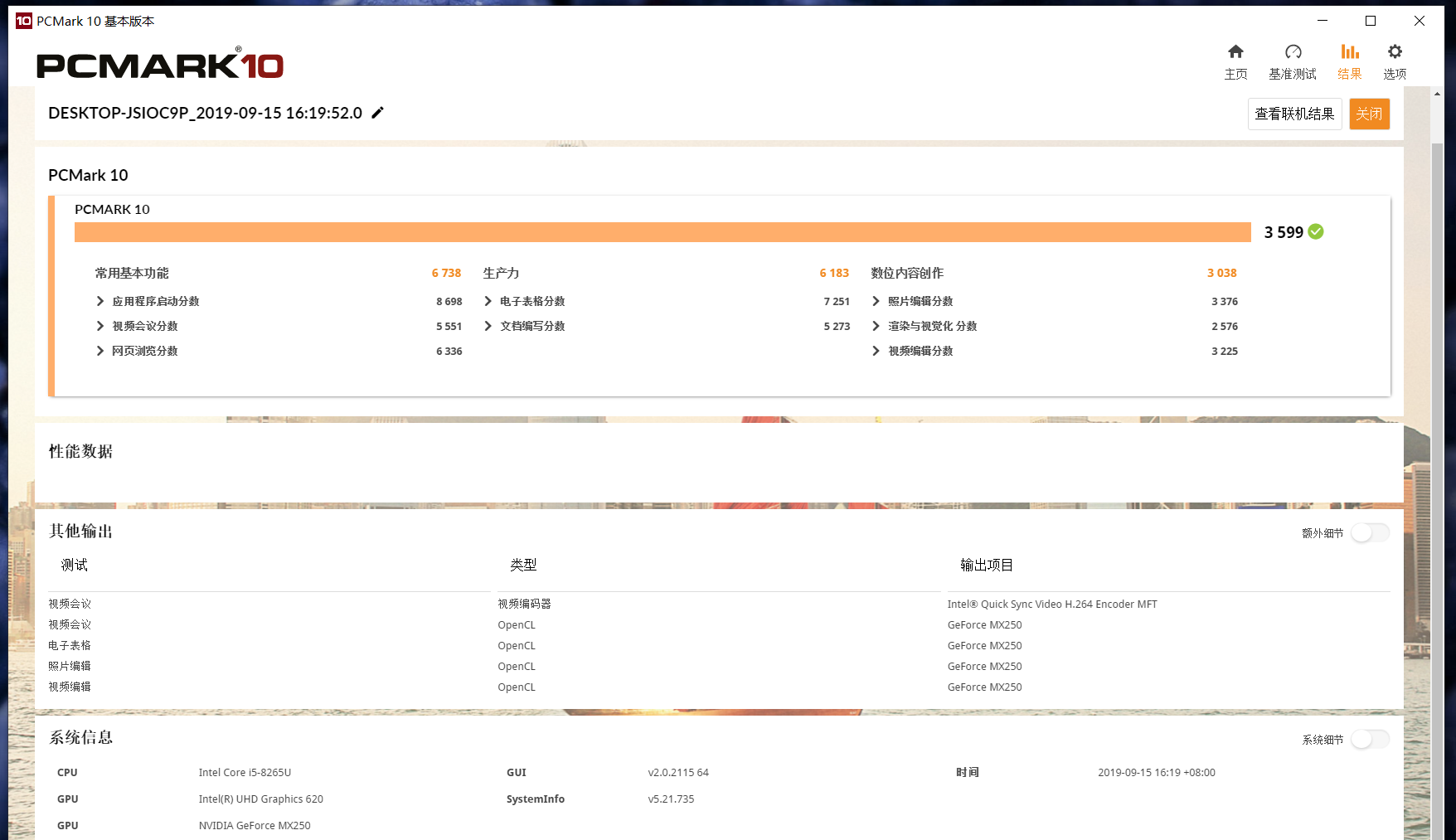
Task: Click the 数位内容创作 heading
Action: (x=907, y=273)
